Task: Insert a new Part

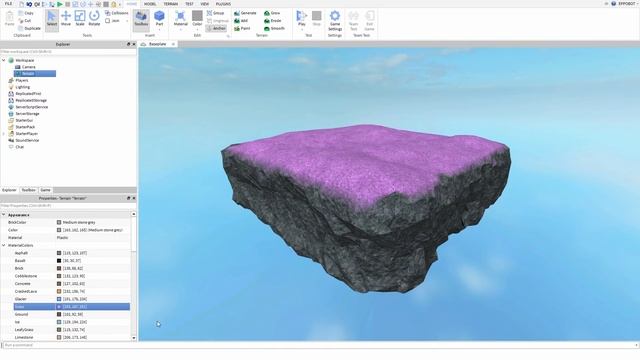Action: (159, 17)
